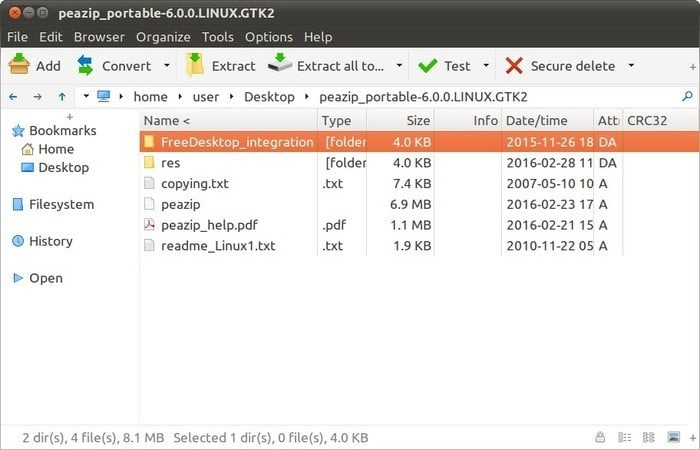Click the status text 2 dir(s), 4 file(s), 8.1 MB
Screen dimensions: 700x450
coord(93,438)
